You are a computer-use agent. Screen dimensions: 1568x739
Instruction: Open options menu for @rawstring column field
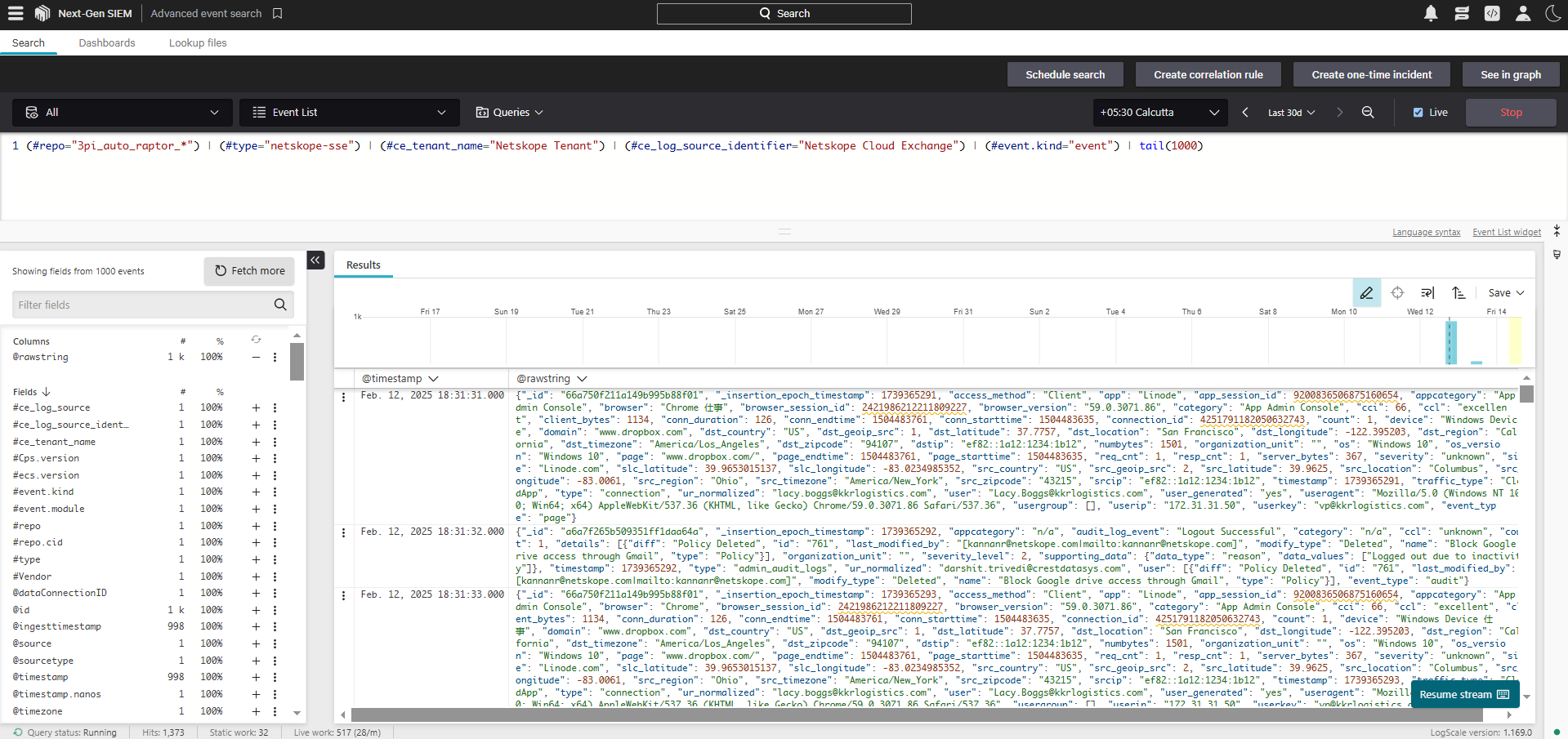(275, 357)
